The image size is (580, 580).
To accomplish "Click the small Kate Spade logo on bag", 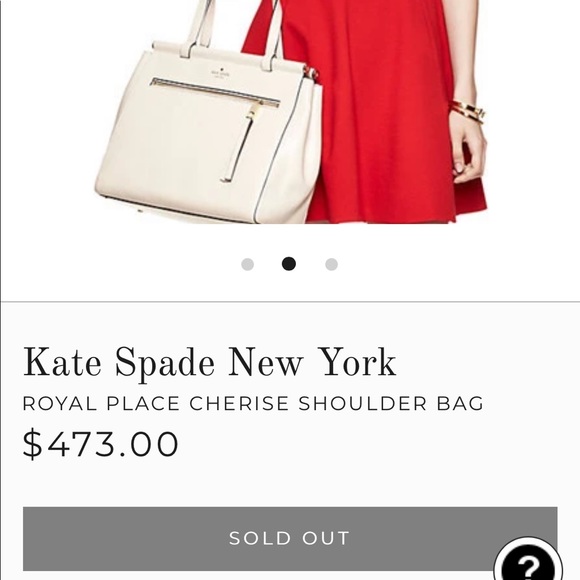I will coord(220,73).
